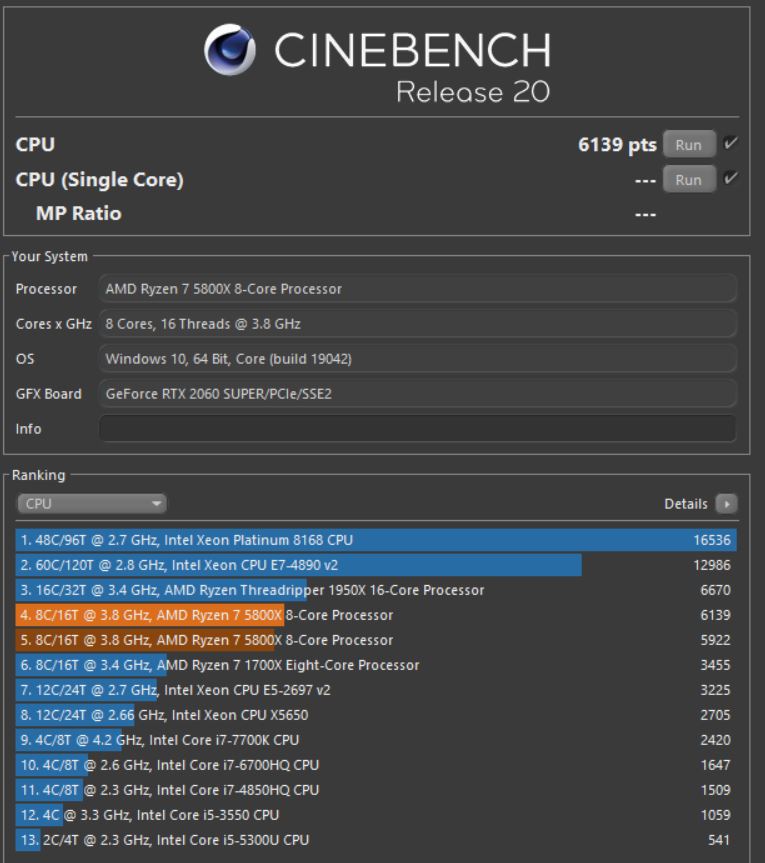Select ranking row Intel Core i7-4850HQ

coord(376,790)
